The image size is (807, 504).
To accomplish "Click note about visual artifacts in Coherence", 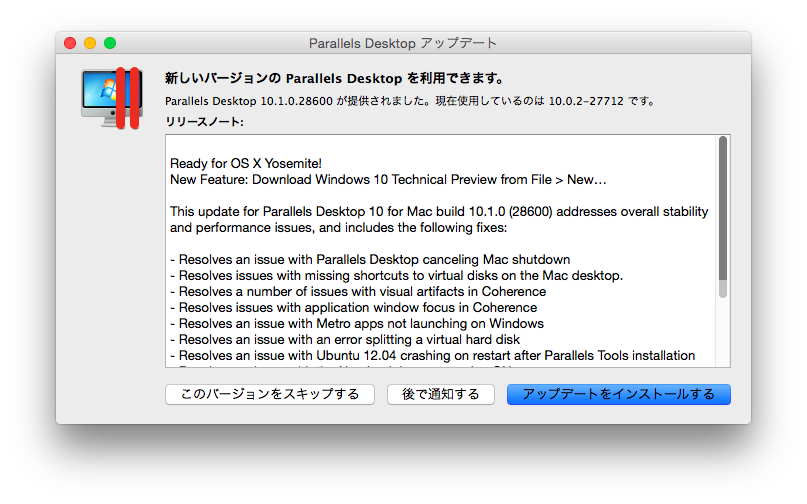I will click(358, 291).
